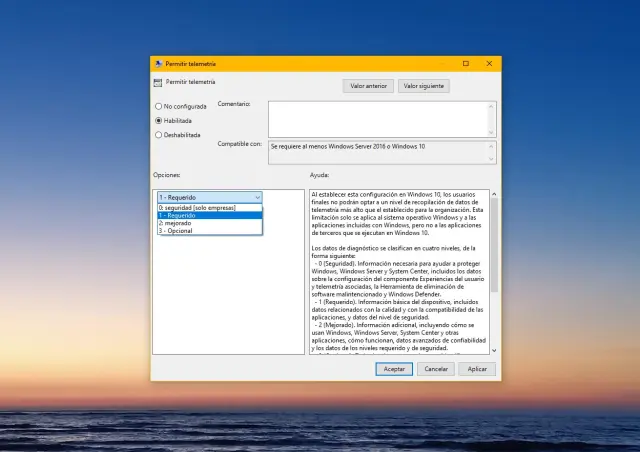Image resolution: width=640 pixels, height=452 pixels.
Task: Select '2: mejorado' in the dropdown list
Action: tap(209, 223)
